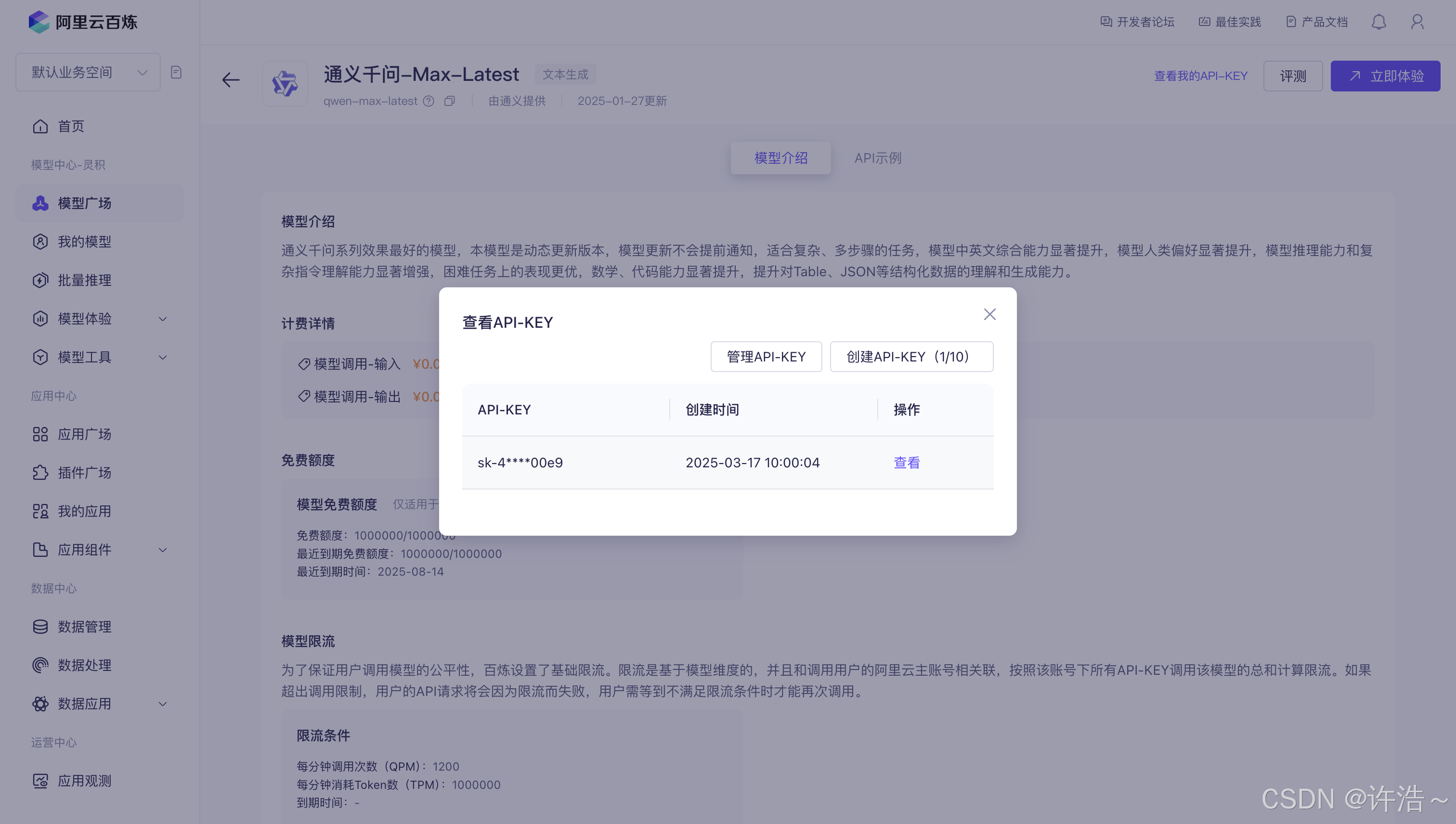
Task: Click the 管理API-KEY button
Action: point(766,357)
